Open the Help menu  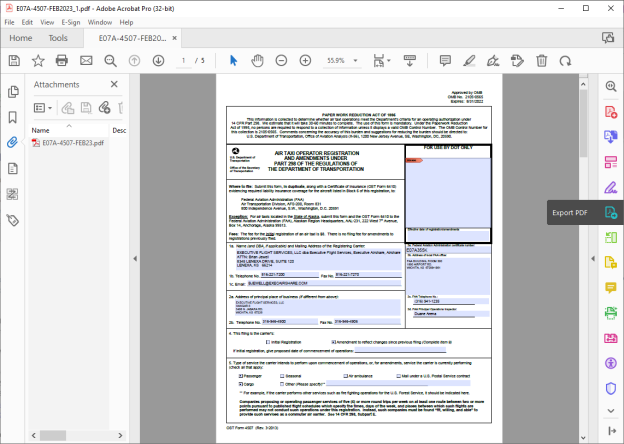pyautogui.click(x=126, y=22)
